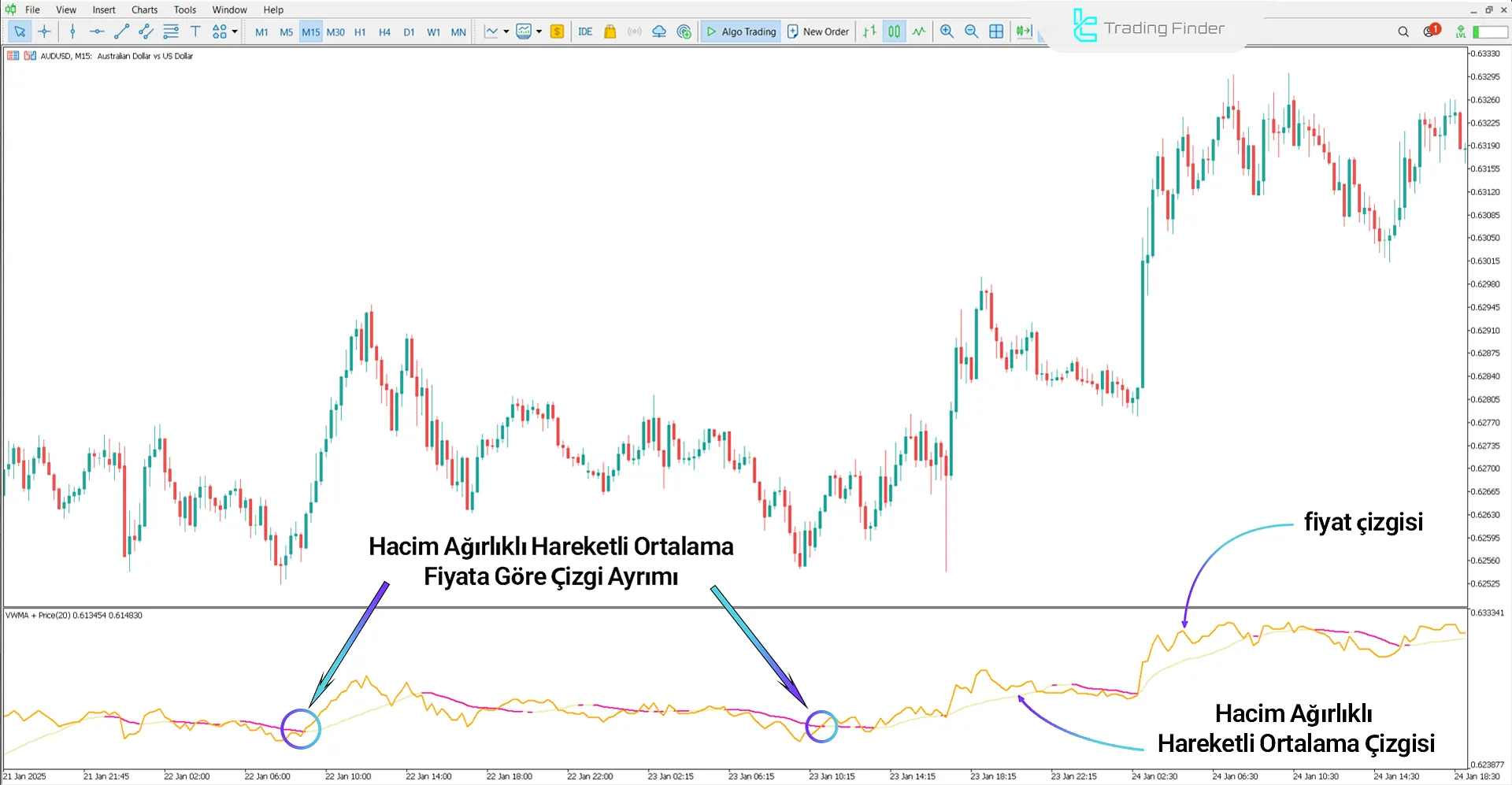Select the Trendline drawing tool
The height and width of the screenshot is (785, 1512).
click(x=121, y=31)
